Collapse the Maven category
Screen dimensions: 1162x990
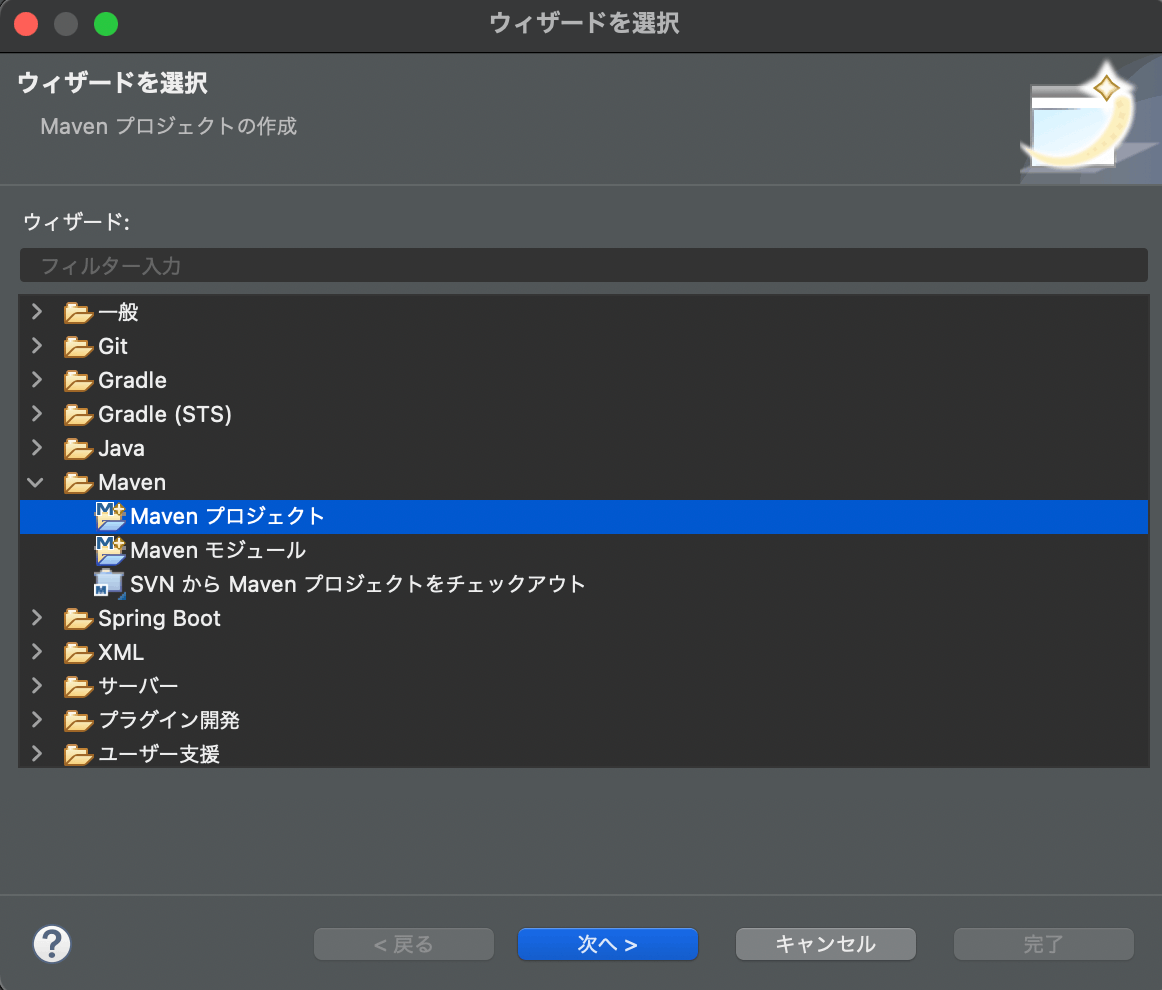click(x=35, y=482)
